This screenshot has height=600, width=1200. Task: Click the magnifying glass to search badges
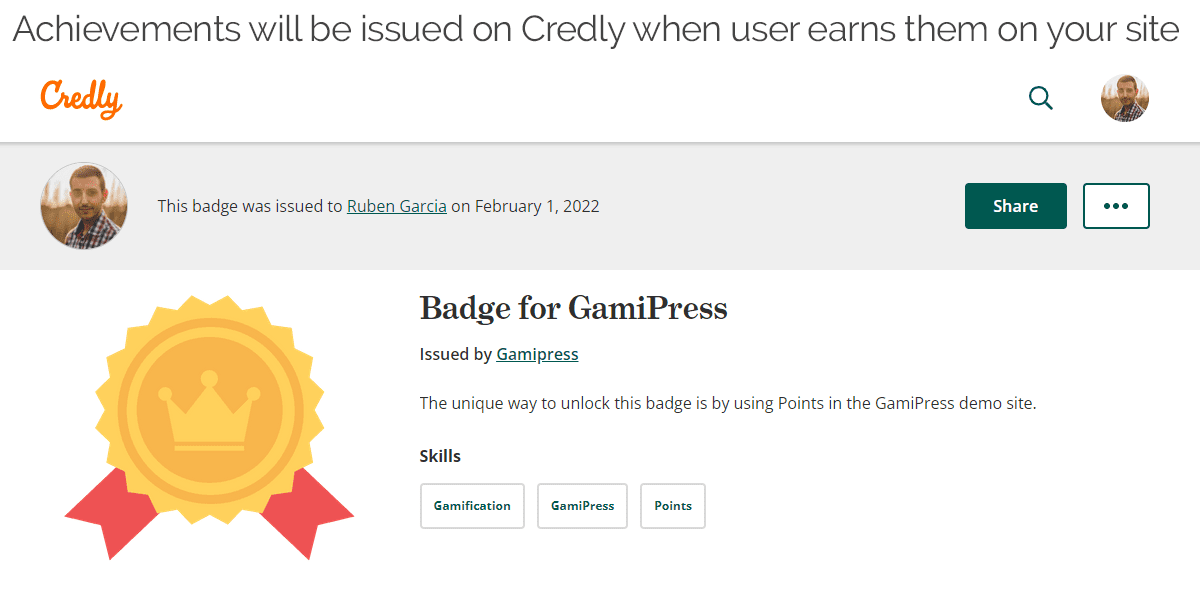[1040, 98]
